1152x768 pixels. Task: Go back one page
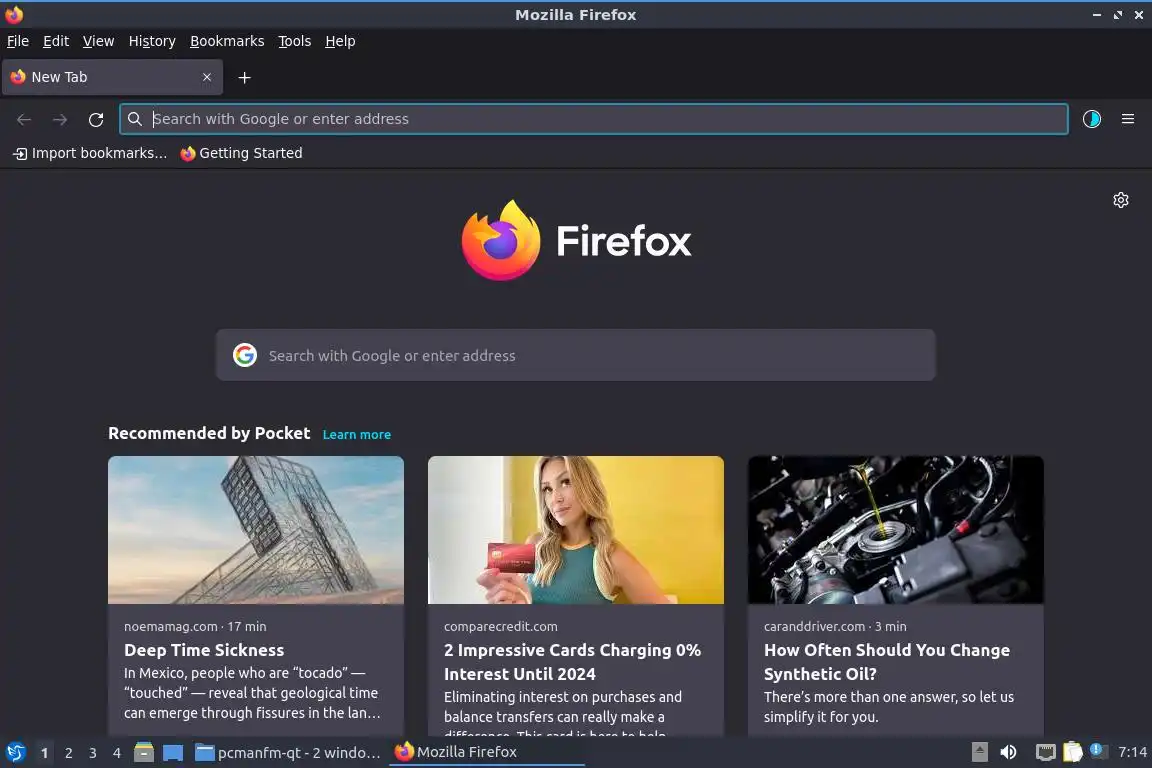pos(24,120)
